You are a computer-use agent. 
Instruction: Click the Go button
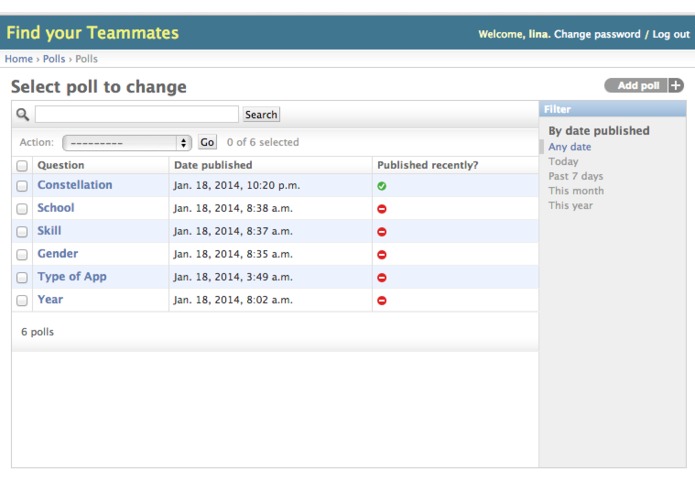[207, 142]
